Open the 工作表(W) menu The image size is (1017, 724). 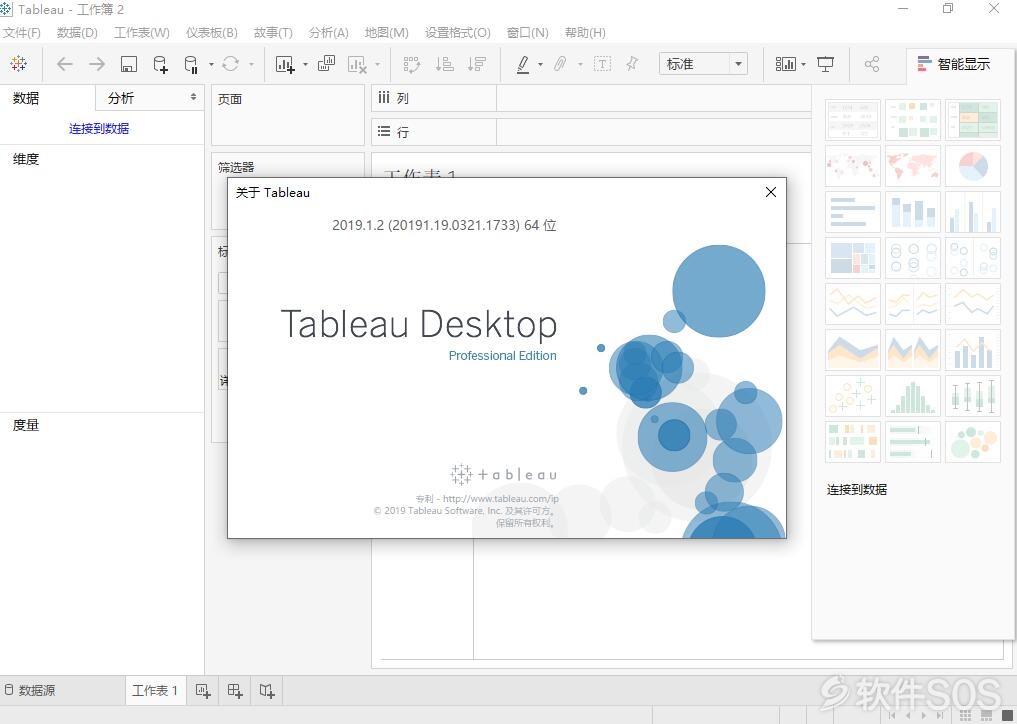click(142, 32)
